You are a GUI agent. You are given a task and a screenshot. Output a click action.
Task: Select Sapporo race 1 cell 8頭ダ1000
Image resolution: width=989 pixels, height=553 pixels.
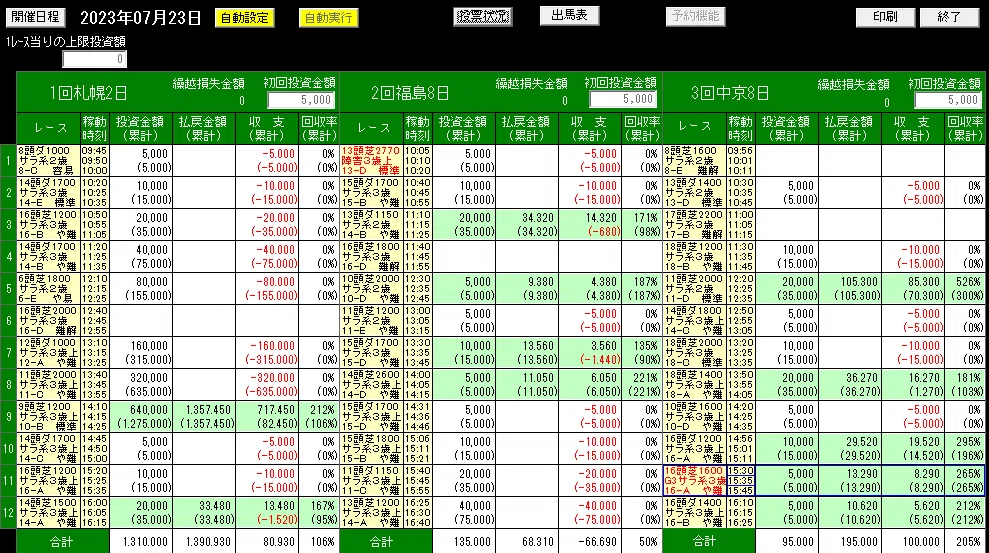tap(49, 160)
